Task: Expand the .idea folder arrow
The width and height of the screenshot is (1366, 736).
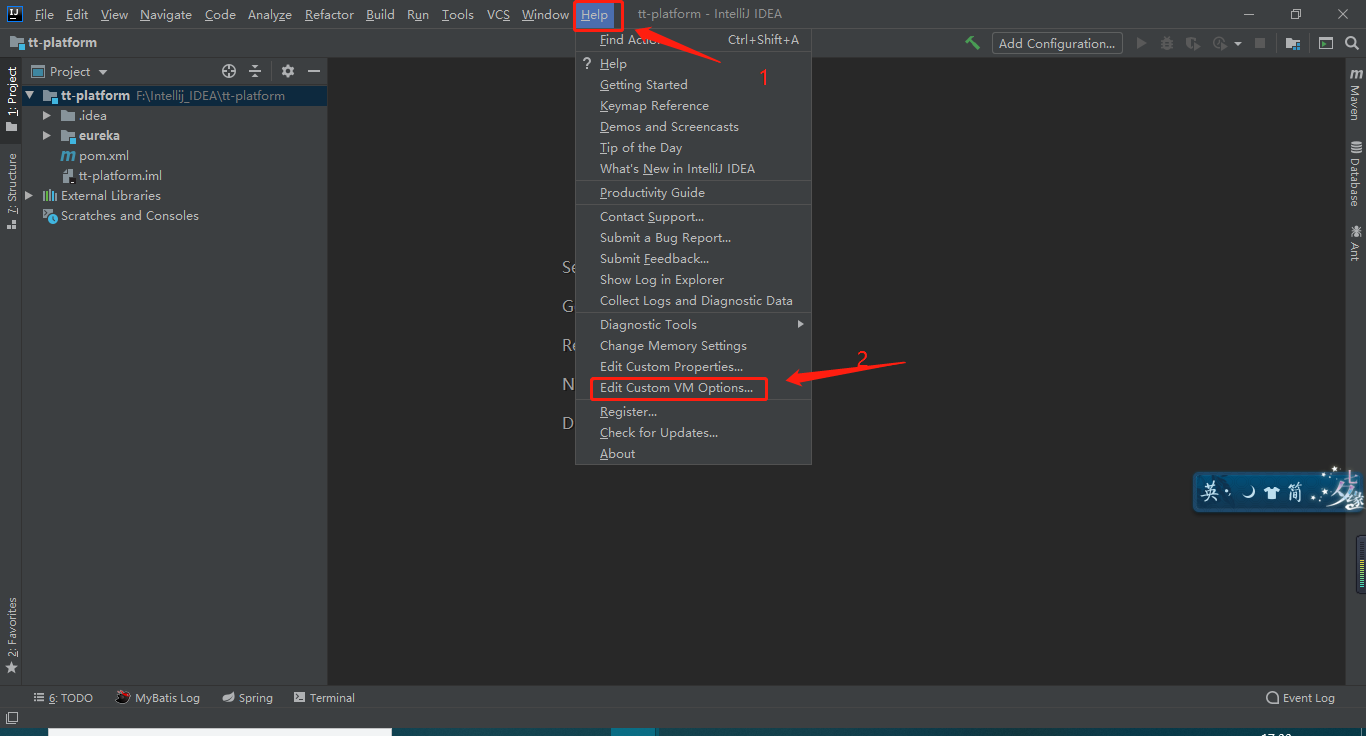Action: tap(47, 116)
